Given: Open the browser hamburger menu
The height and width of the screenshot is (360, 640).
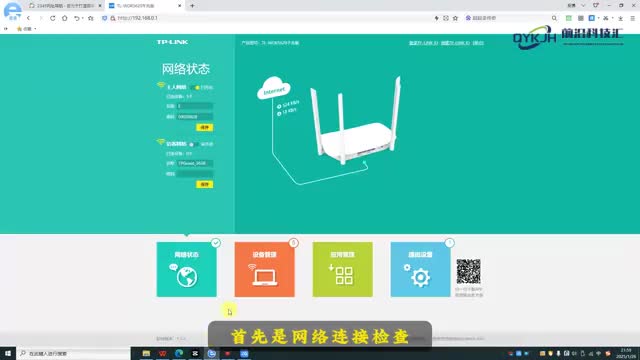Looking at the screenshot, I should click(632, 18).
